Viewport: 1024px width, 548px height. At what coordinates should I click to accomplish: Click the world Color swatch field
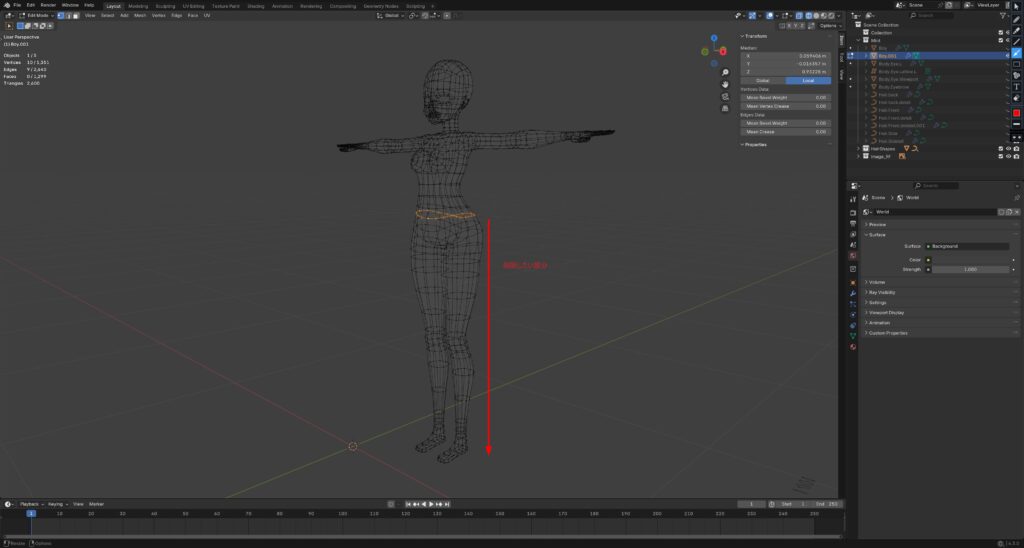coord(970,259)
